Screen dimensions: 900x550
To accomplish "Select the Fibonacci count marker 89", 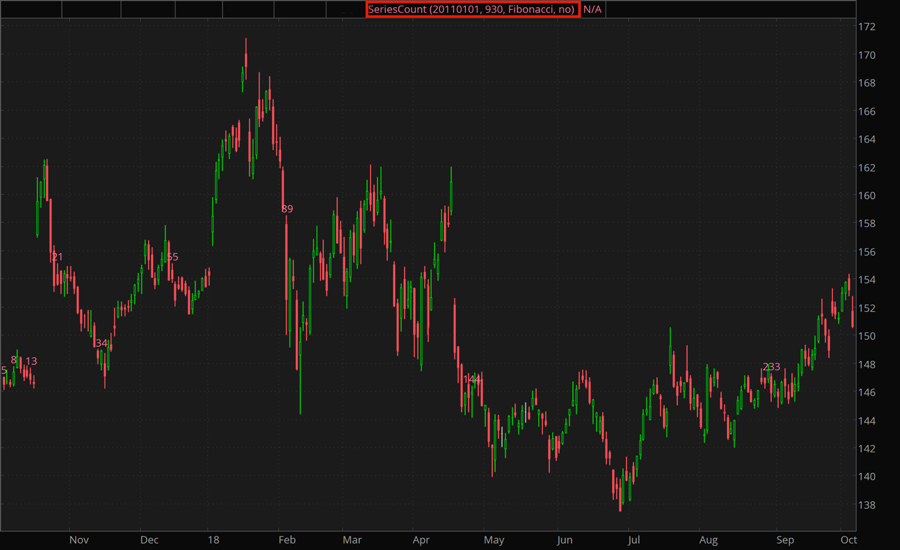I will pyautogui.click(x=287, y=209).
